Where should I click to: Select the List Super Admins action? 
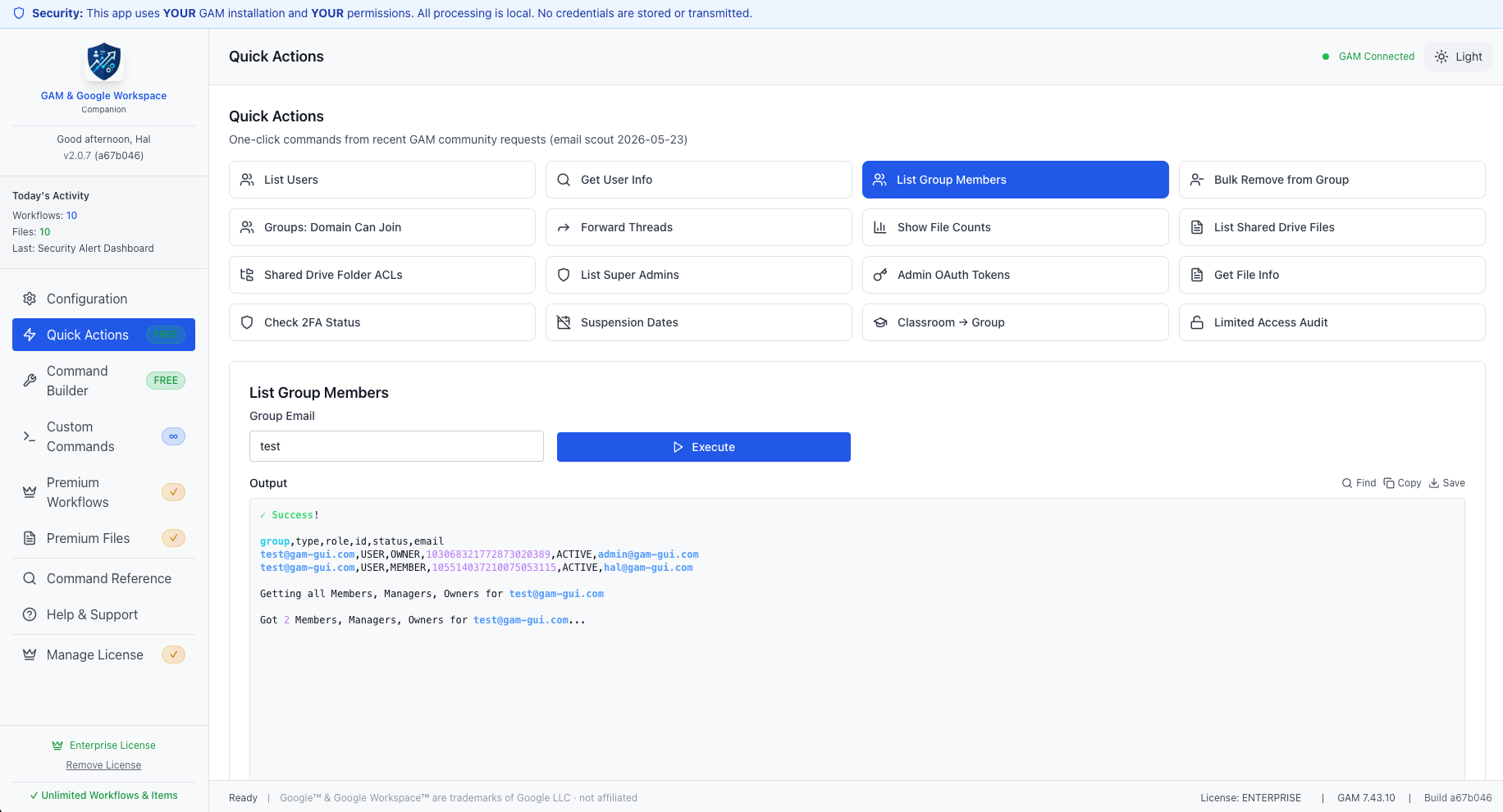(699, 275)
